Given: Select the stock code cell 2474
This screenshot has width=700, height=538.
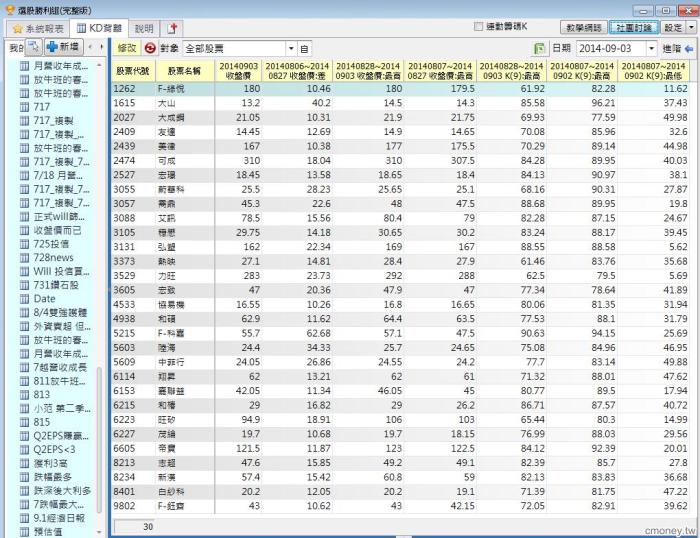Looking at the screenshot, I should coord(133,160).
